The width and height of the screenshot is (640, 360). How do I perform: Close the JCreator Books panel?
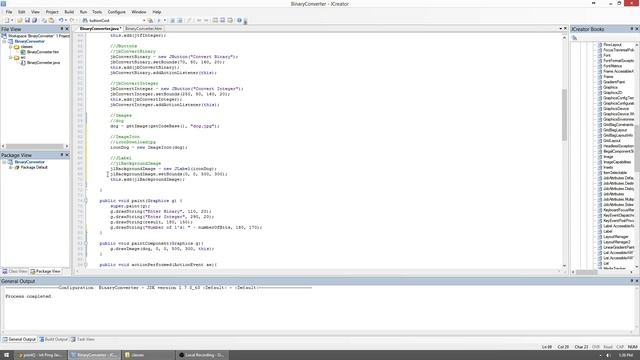(637, 29)
